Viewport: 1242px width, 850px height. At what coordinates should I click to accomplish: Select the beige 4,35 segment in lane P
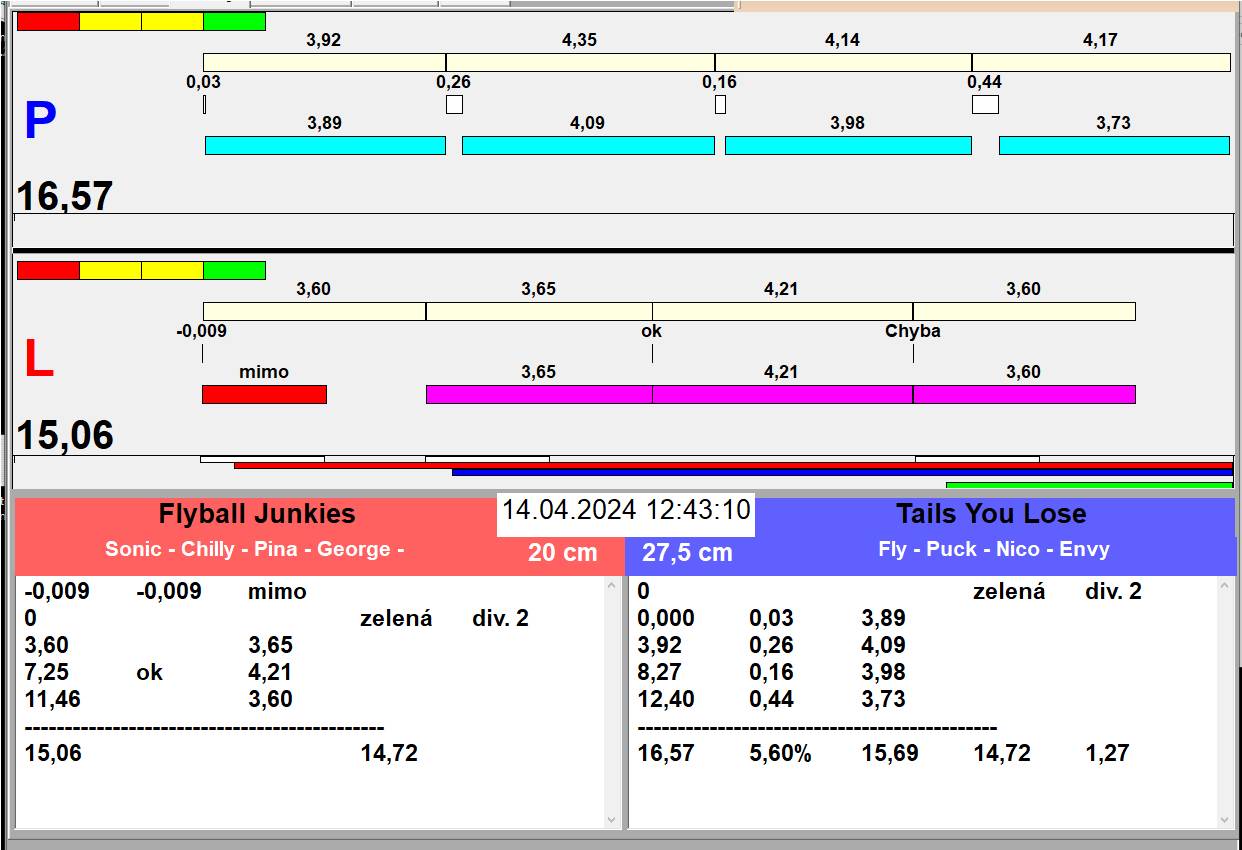tap(580, 62)
